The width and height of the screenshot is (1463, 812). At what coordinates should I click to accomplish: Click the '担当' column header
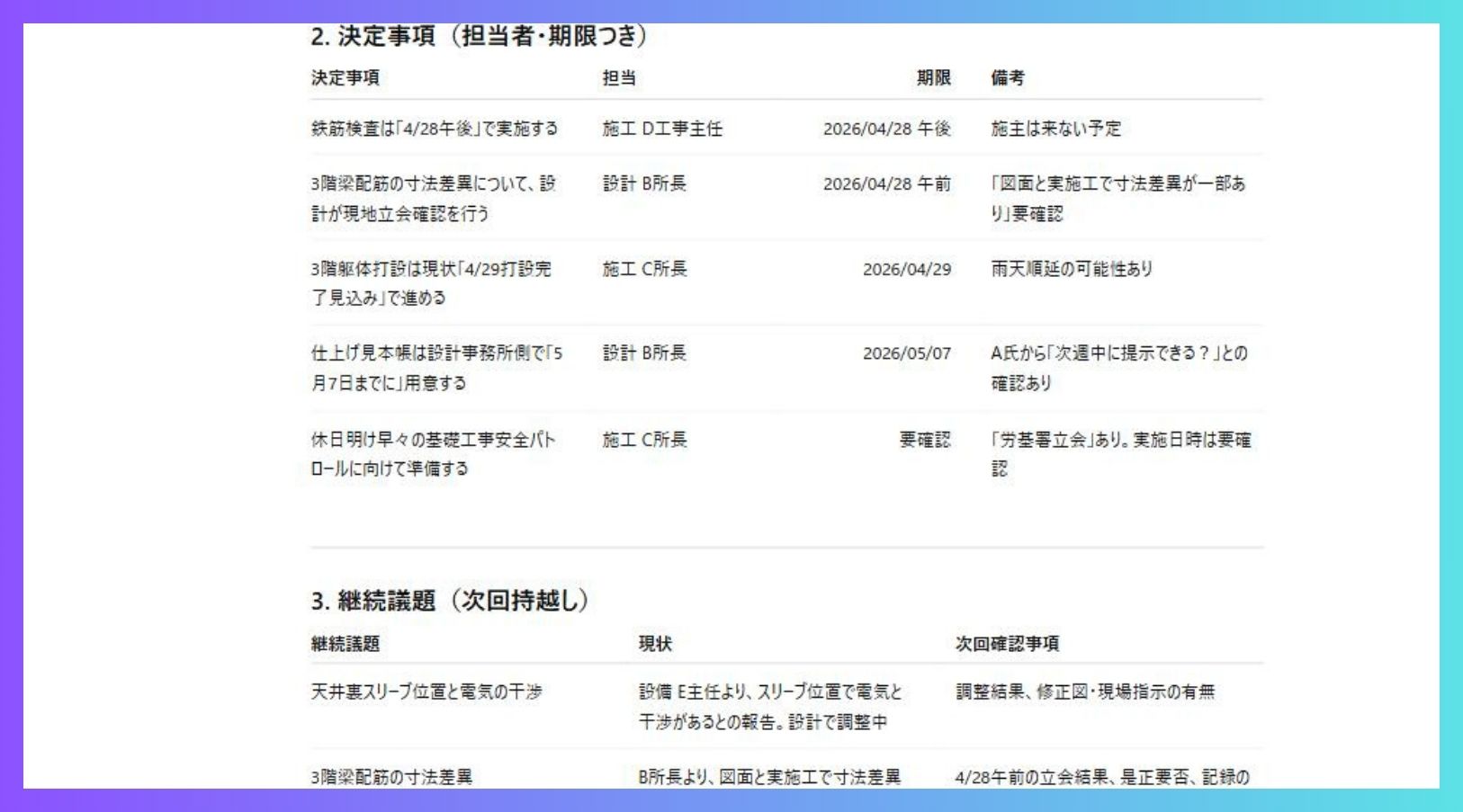pos(619,78)
